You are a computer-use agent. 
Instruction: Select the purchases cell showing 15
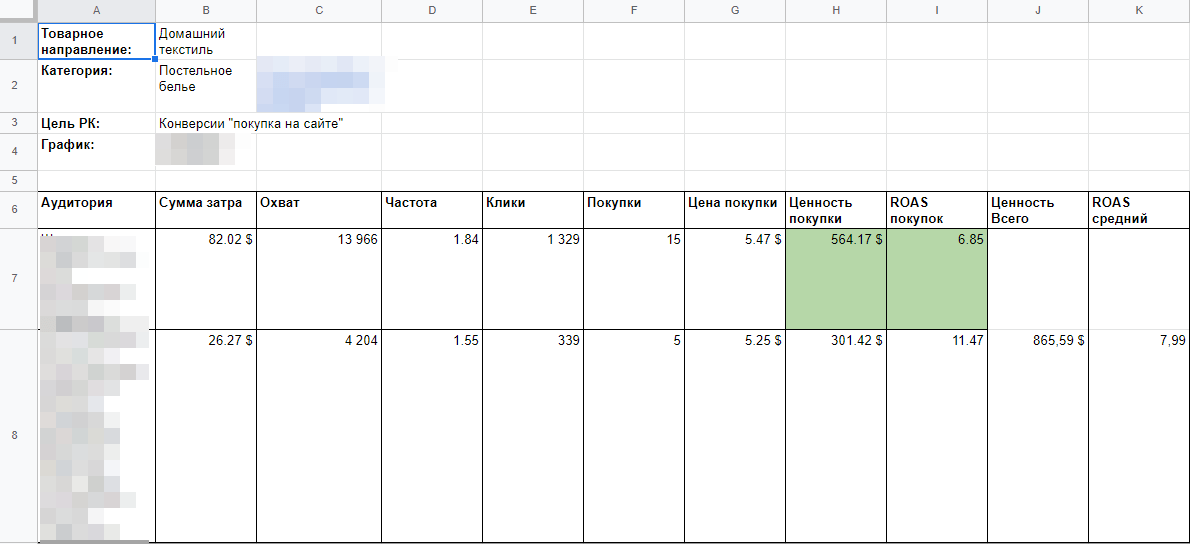tap(633, 278)
